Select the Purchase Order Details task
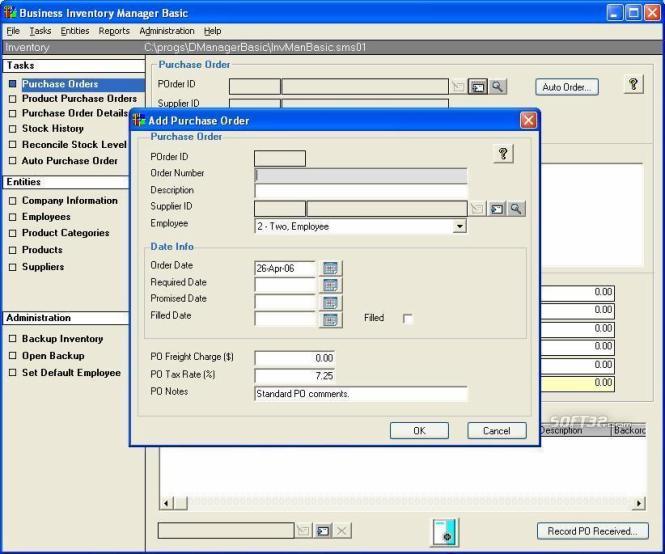This screenshot has width=665, height=554. click(x=75, y=113)
